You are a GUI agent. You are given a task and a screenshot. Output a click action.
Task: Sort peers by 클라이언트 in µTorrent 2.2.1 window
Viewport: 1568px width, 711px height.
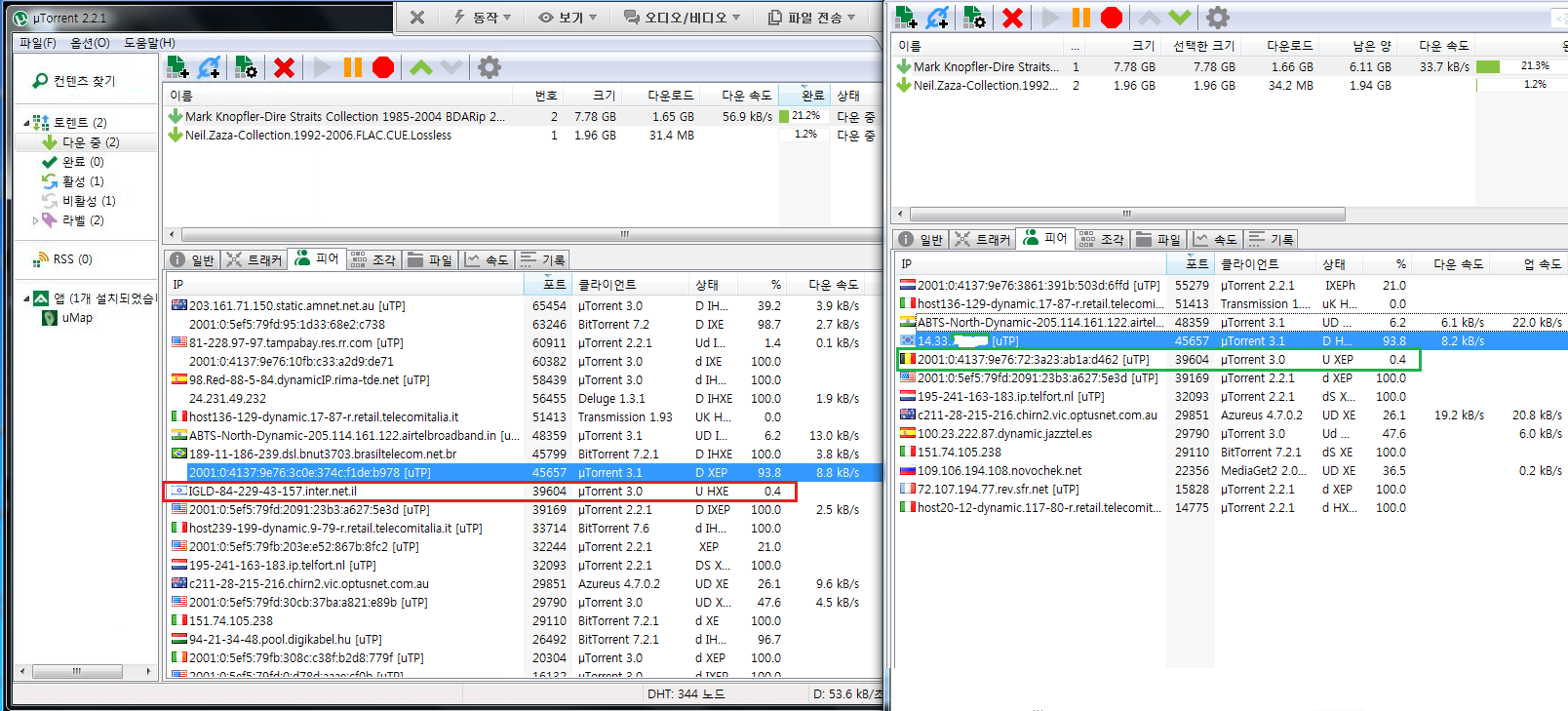click(x=629, y=285)
